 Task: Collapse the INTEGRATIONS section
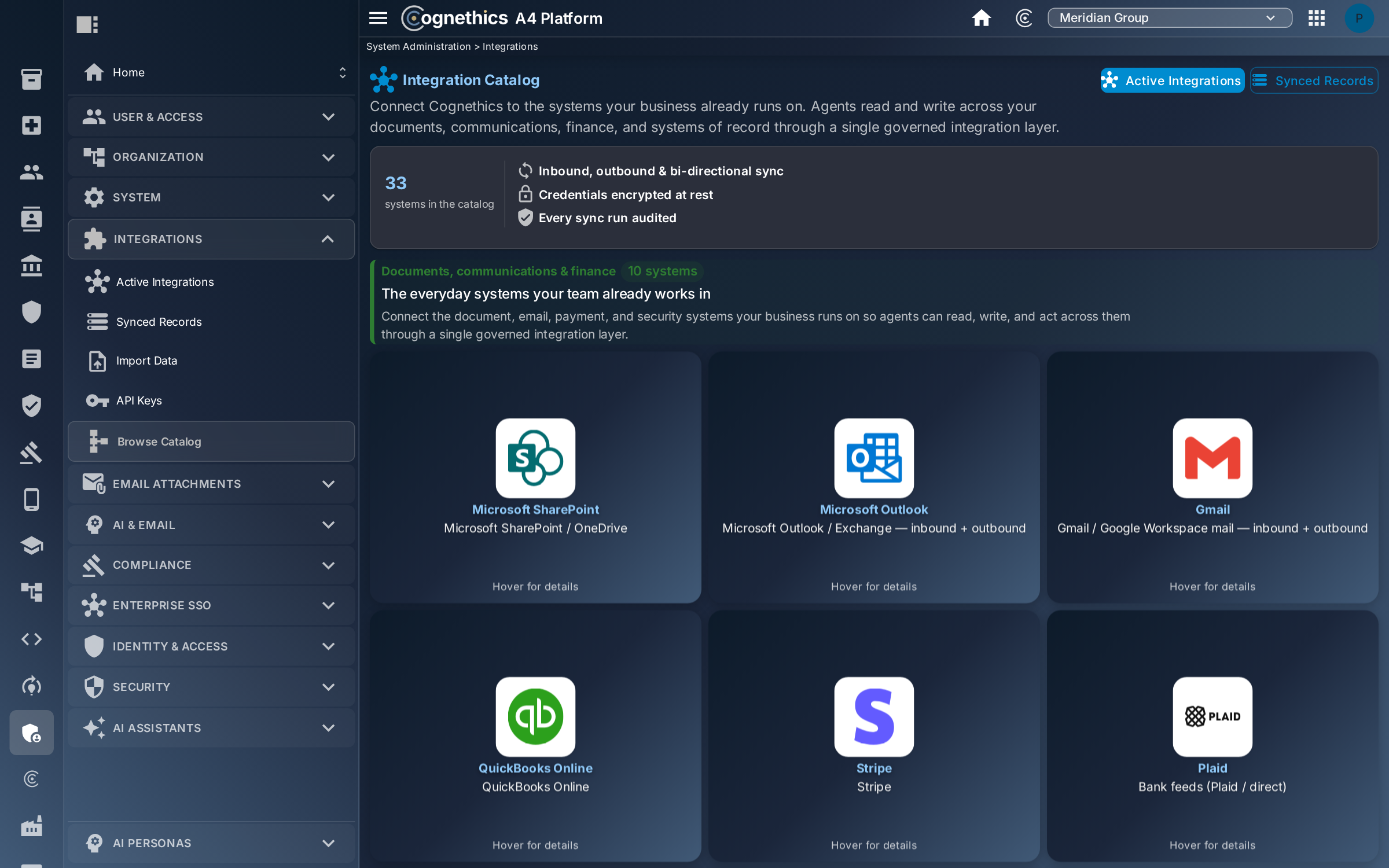pos(211,239)
